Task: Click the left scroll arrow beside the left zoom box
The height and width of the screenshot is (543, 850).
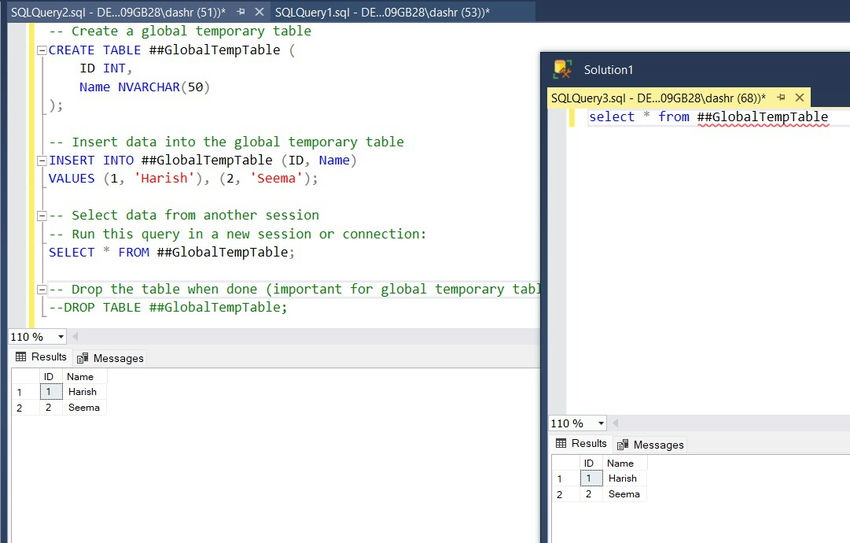Action: pos(75,337)
